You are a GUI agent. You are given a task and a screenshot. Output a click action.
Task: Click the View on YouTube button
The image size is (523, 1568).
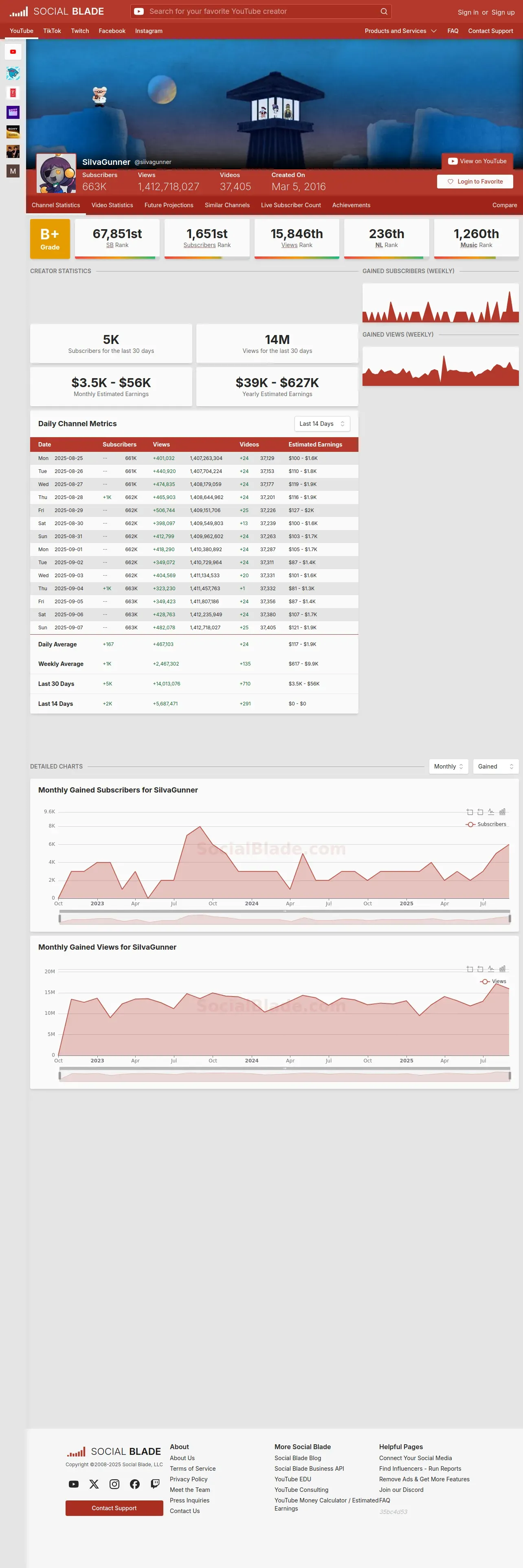pyautogui.click(x=477, y=161)
